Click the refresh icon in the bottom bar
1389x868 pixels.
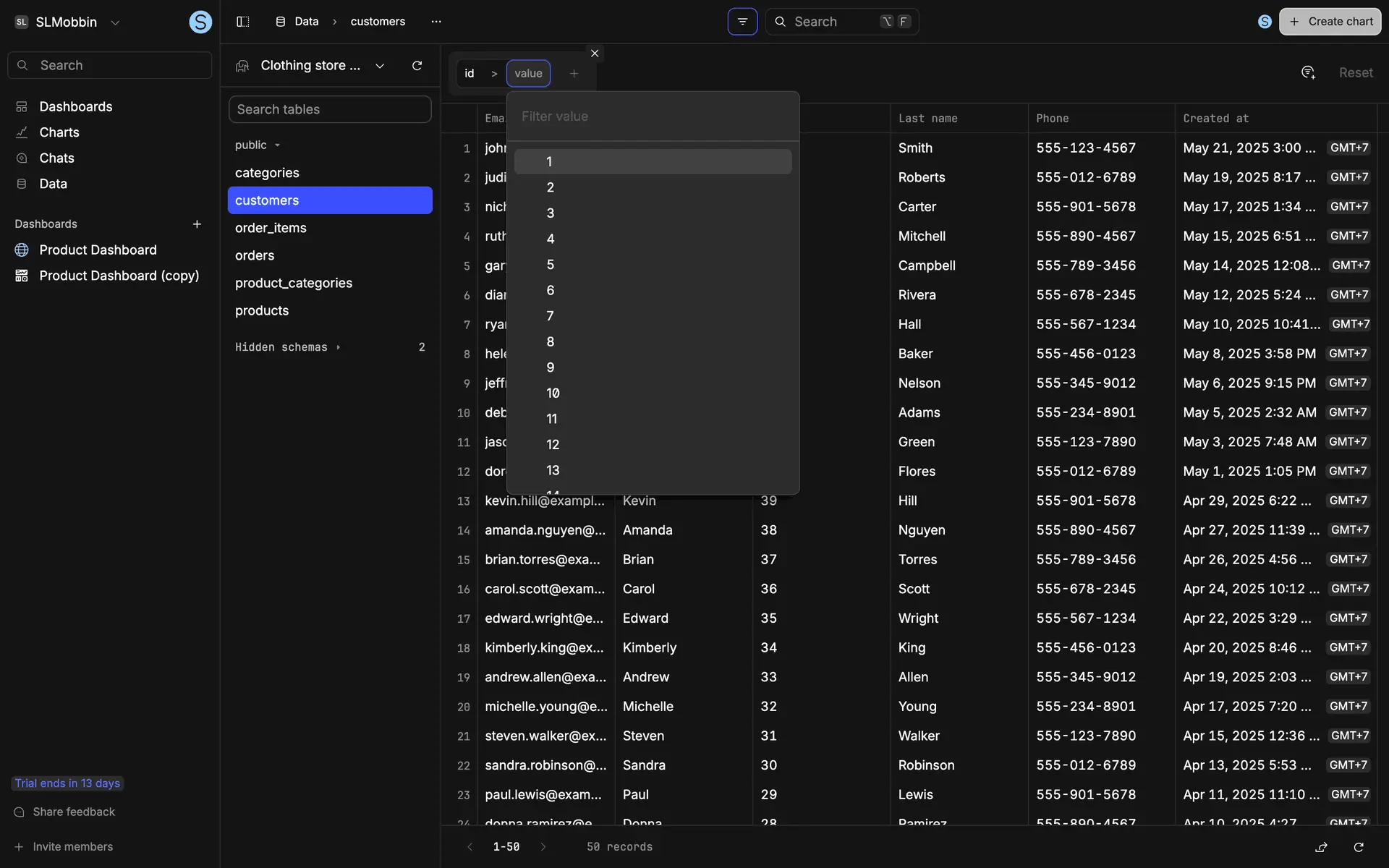(1359, 847)
